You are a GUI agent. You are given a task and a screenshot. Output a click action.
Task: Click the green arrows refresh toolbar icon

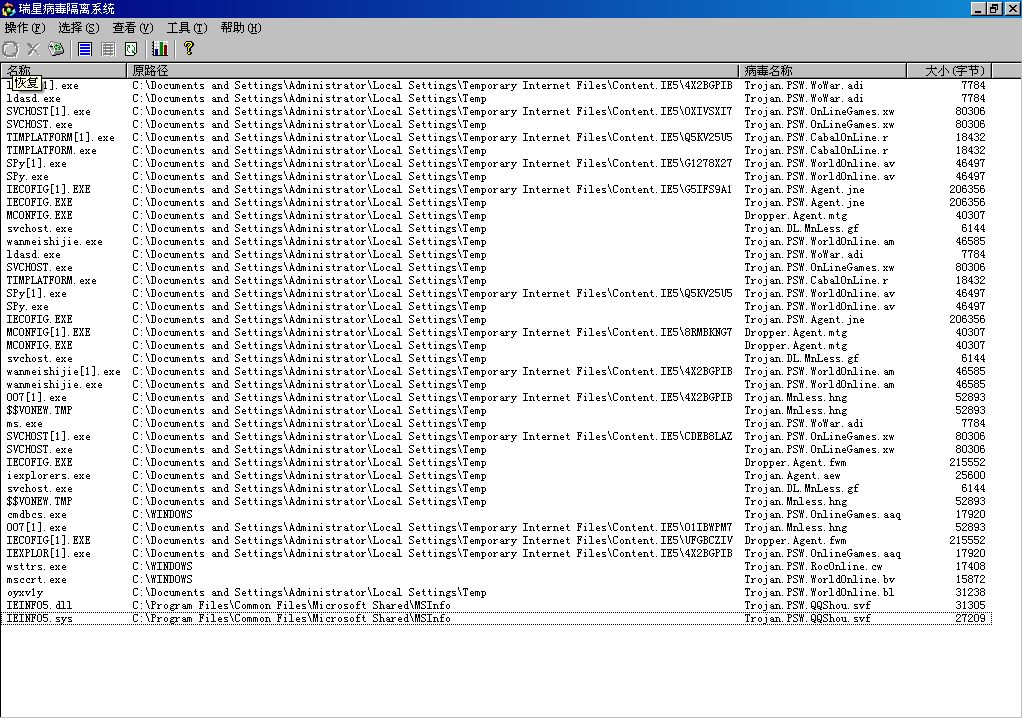point(131,49)
